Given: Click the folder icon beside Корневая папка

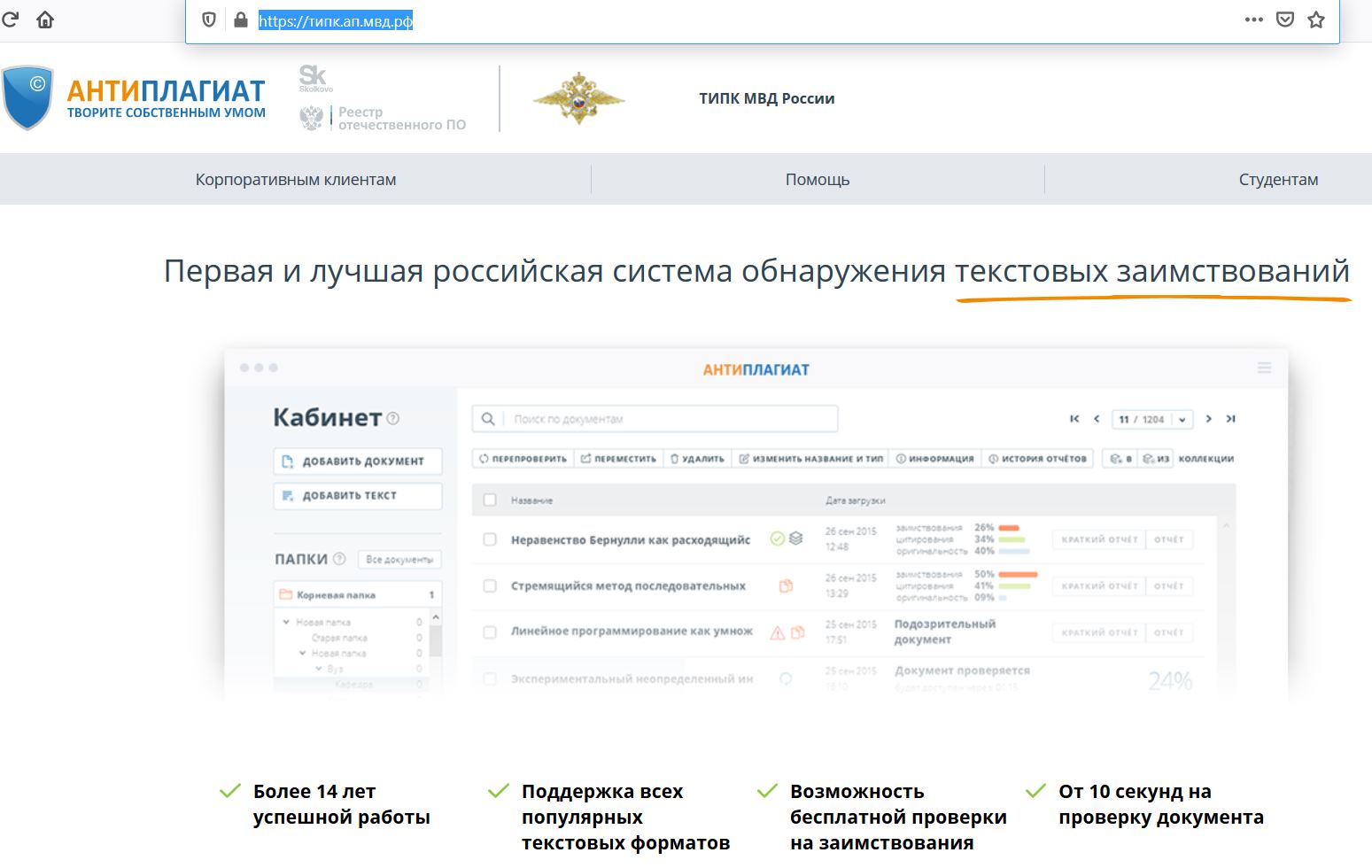Looking at the screenshot, I should point(286,594).
